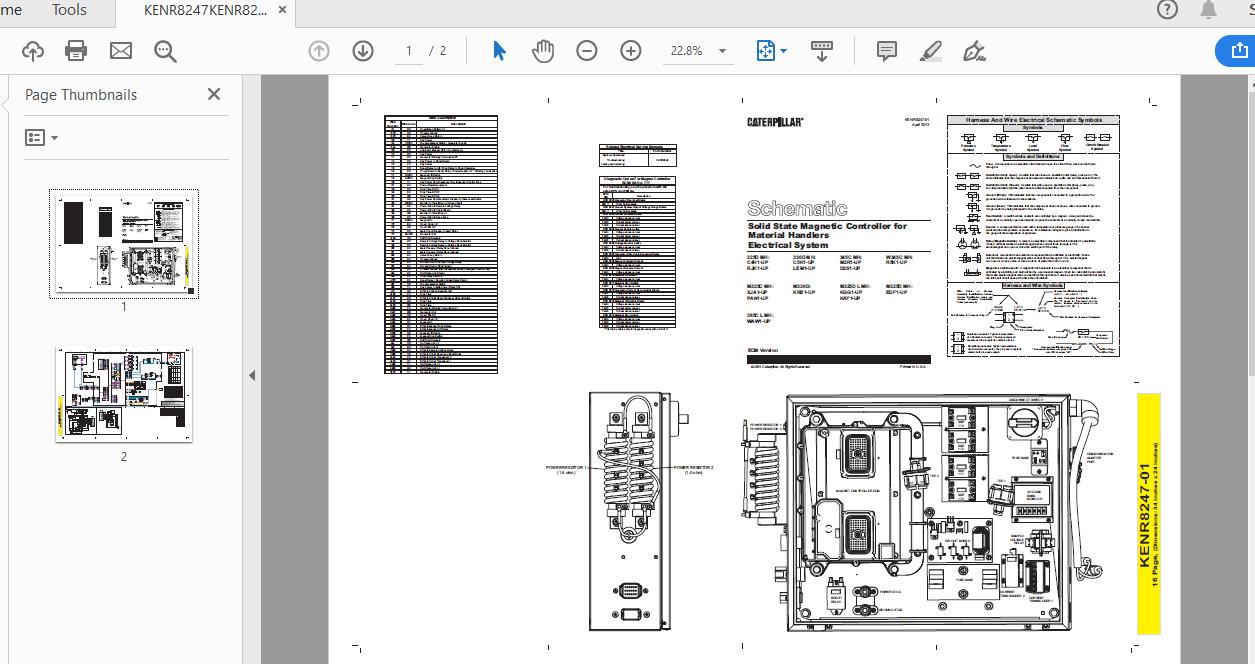This screenshot has height=664, width=1255.
Task: Select the highlight pen tool
Action: coord(931,51)
